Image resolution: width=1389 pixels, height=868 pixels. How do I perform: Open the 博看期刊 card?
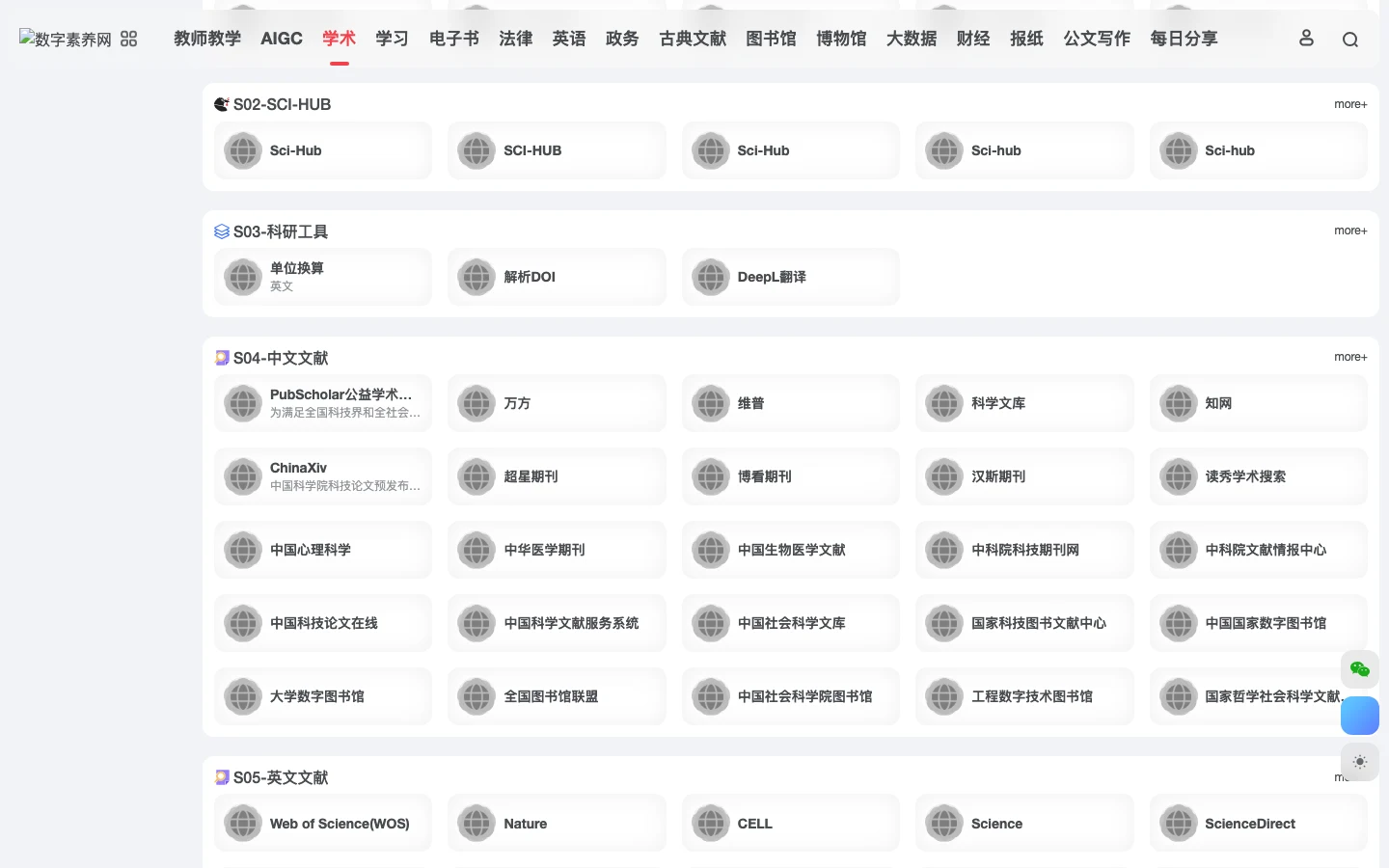click(x=791, y=476)
